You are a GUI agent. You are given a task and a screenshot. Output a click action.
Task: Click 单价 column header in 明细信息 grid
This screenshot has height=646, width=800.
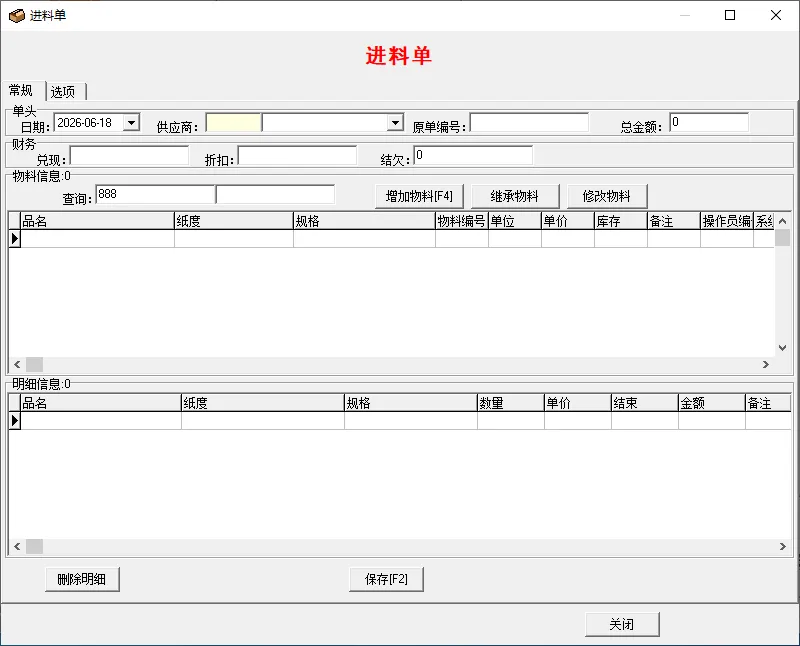coord(578,403)
